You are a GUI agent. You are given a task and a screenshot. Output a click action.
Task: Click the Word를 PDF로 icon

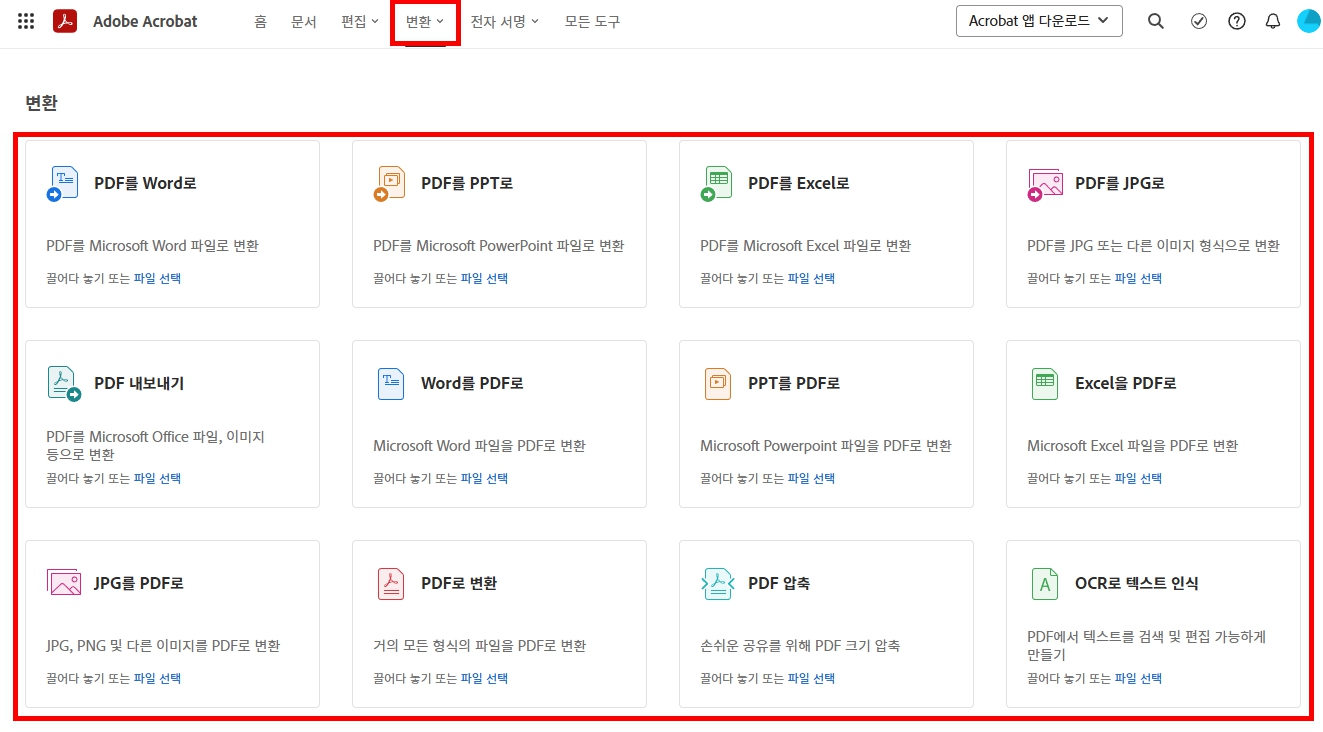[390, 384]
